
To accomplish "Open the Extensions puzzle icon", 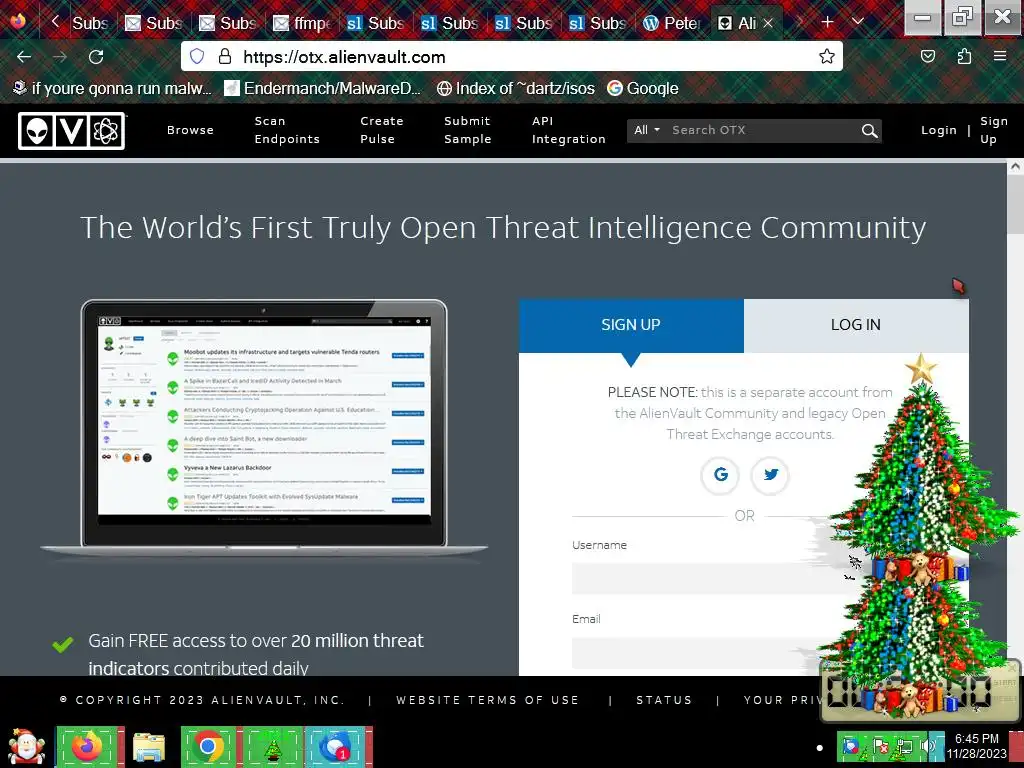I will click(x=964, y=57).
